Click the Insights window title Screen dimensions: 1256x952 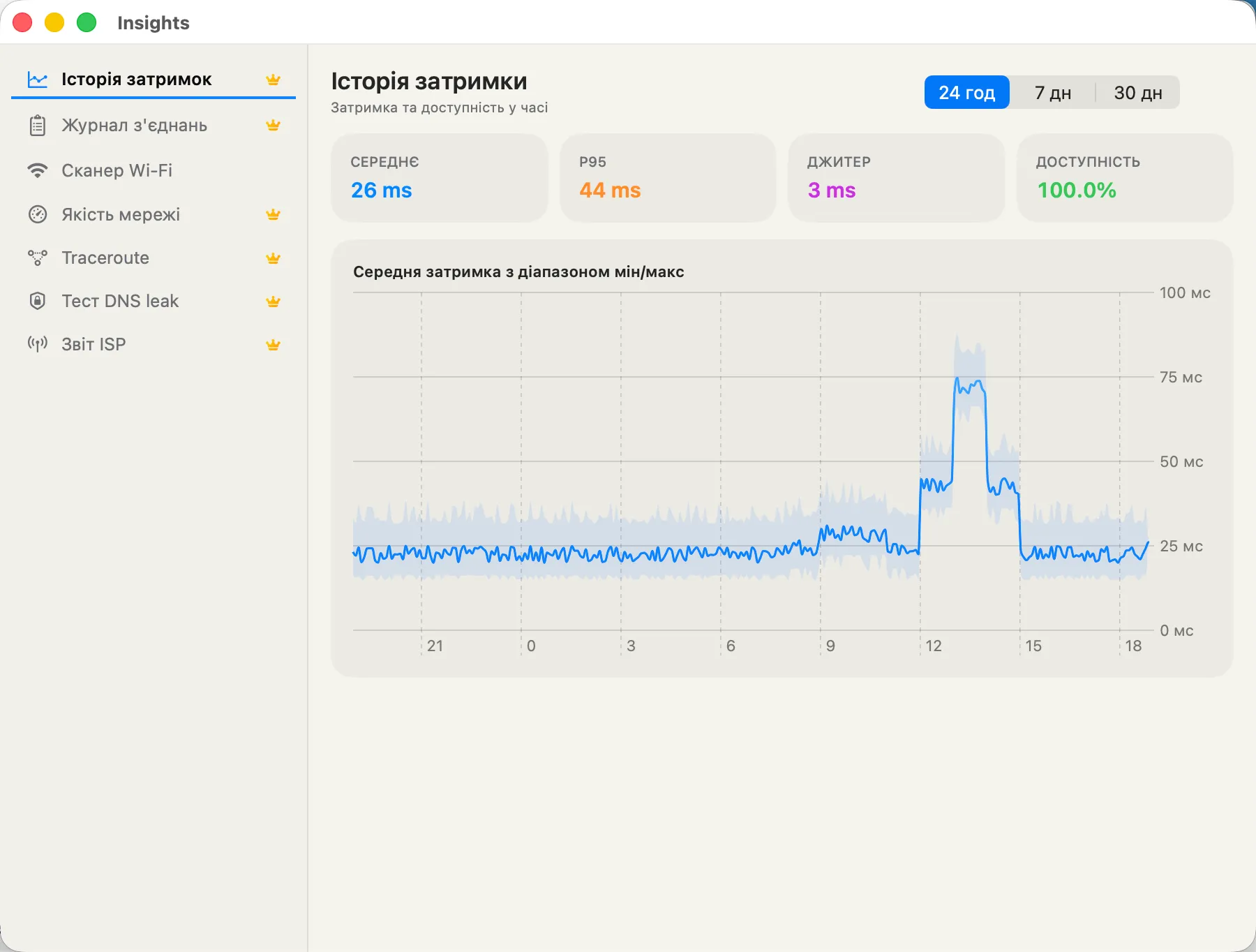(154, 23)
